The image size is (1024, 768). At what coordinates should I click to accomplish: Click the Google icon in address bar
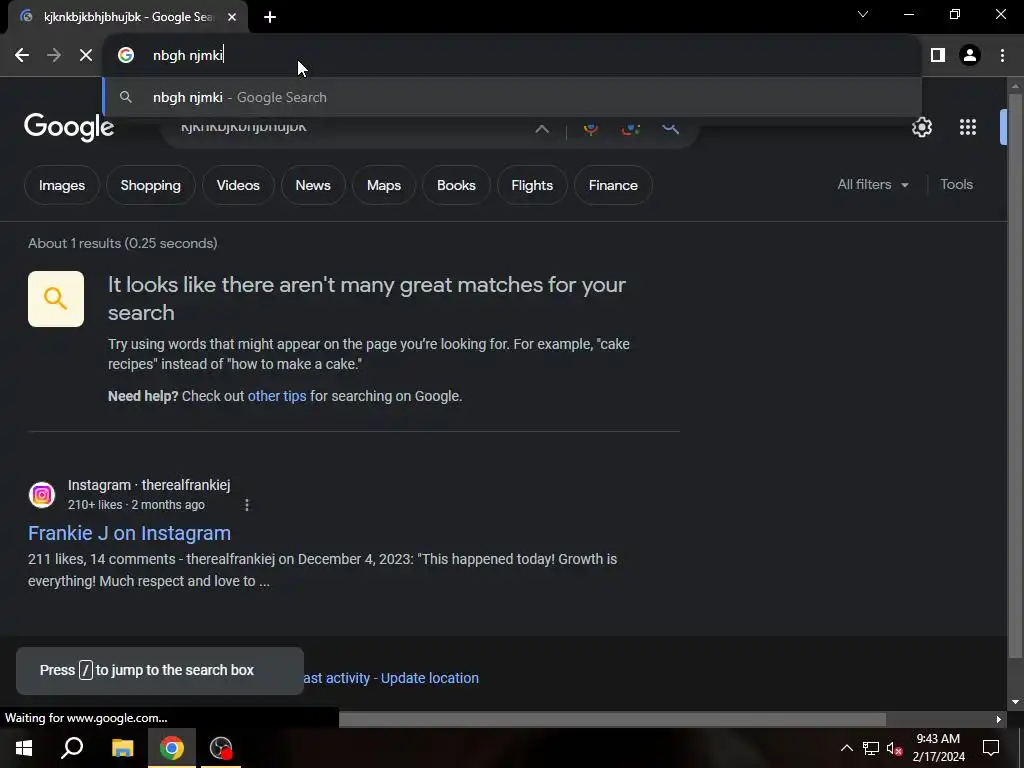point(126,56)
